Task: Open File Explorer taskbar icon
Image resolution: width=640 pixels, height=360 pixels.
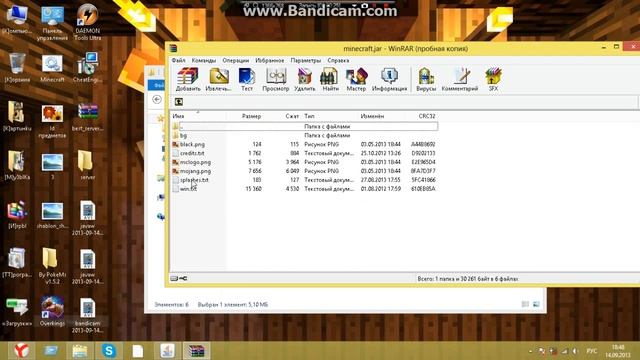Action: point(80,351)
